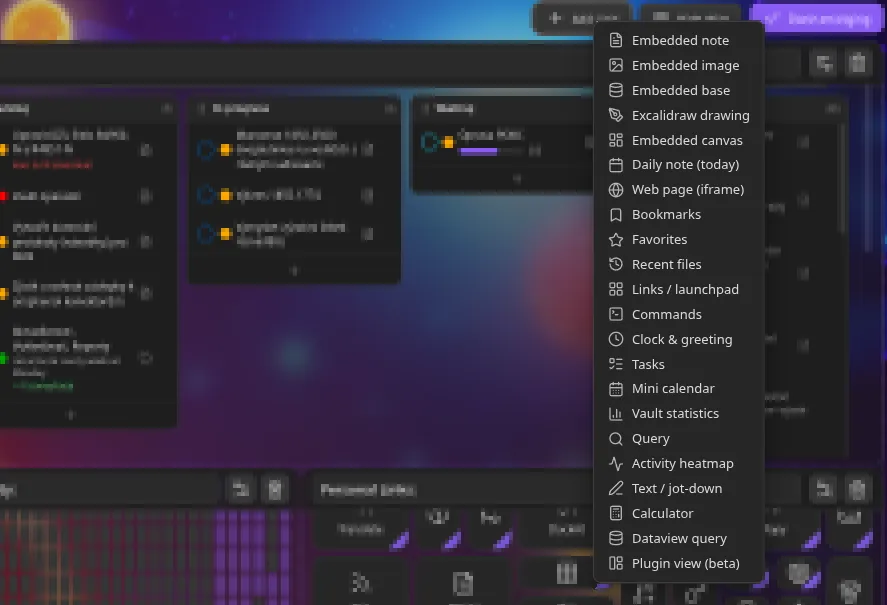Image resolution: width=887 pixels, height=605 pixels.
Task: Click the Calculator icon entry
Action: [615, 513]
